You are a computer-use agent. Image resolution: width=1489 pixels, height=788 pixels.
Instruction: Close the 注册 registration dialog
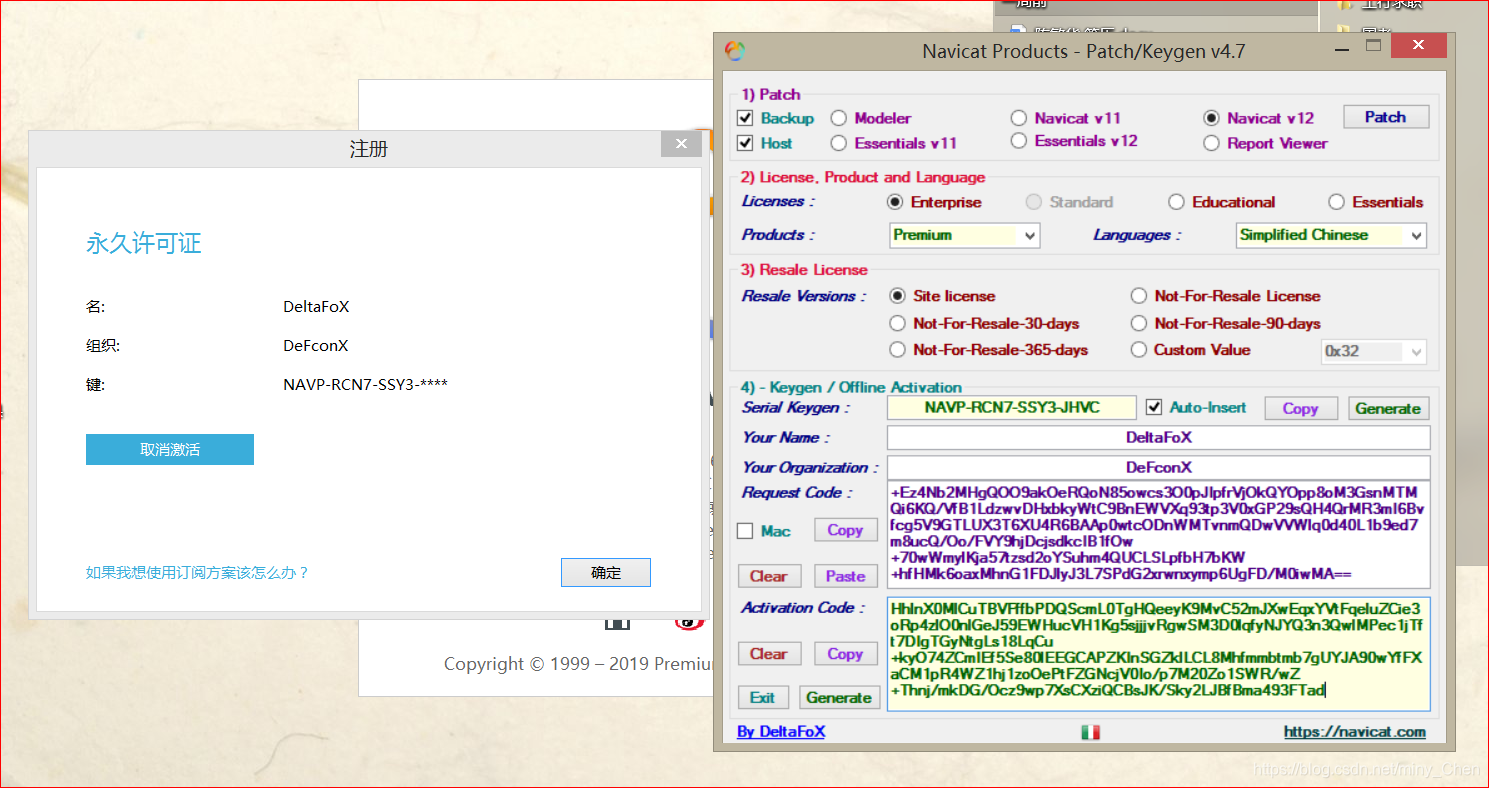681,145
